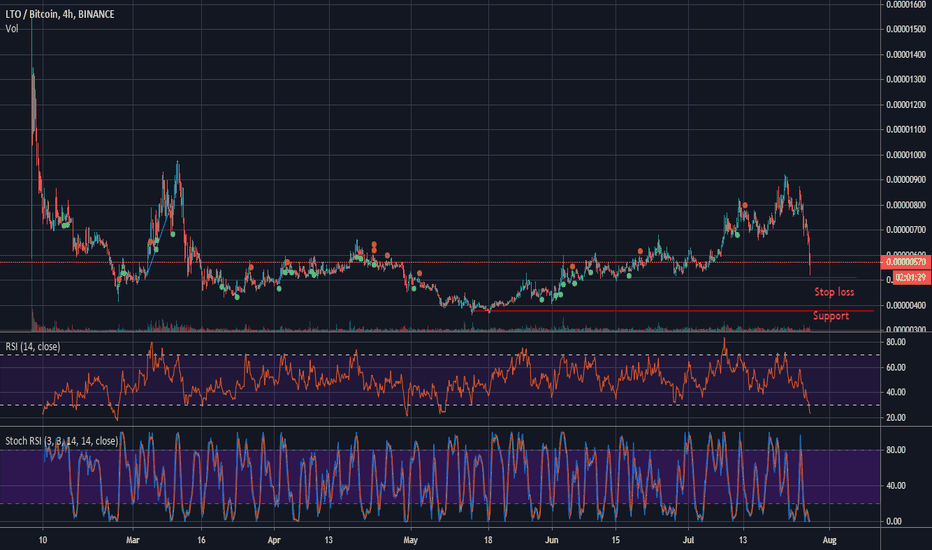Image resolution: width=932 pixels, height=550 pixels.
Task: Click the 0.00001300 price axis label
Action: pyautogui.click(x=906, y=79)
